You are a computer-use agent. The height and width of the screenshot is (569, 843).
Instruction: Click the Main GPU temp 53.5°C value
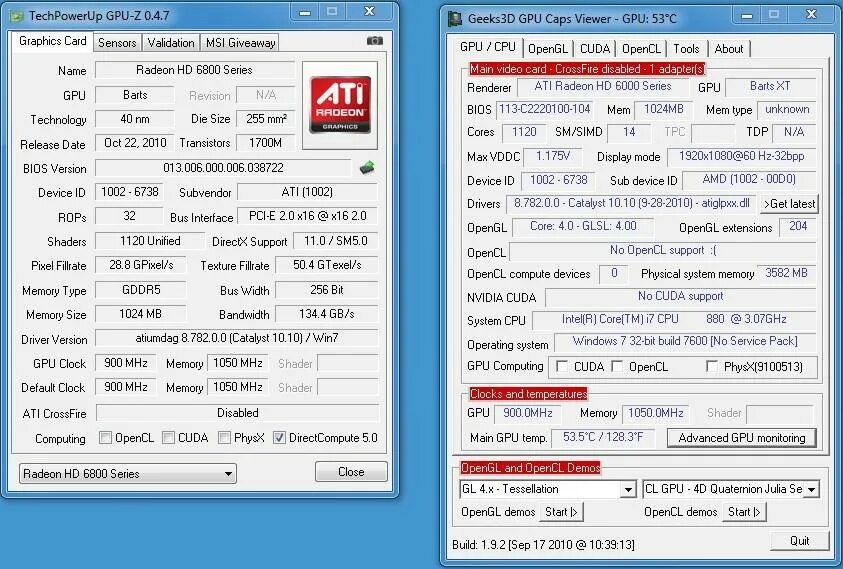tap(603, 437)
